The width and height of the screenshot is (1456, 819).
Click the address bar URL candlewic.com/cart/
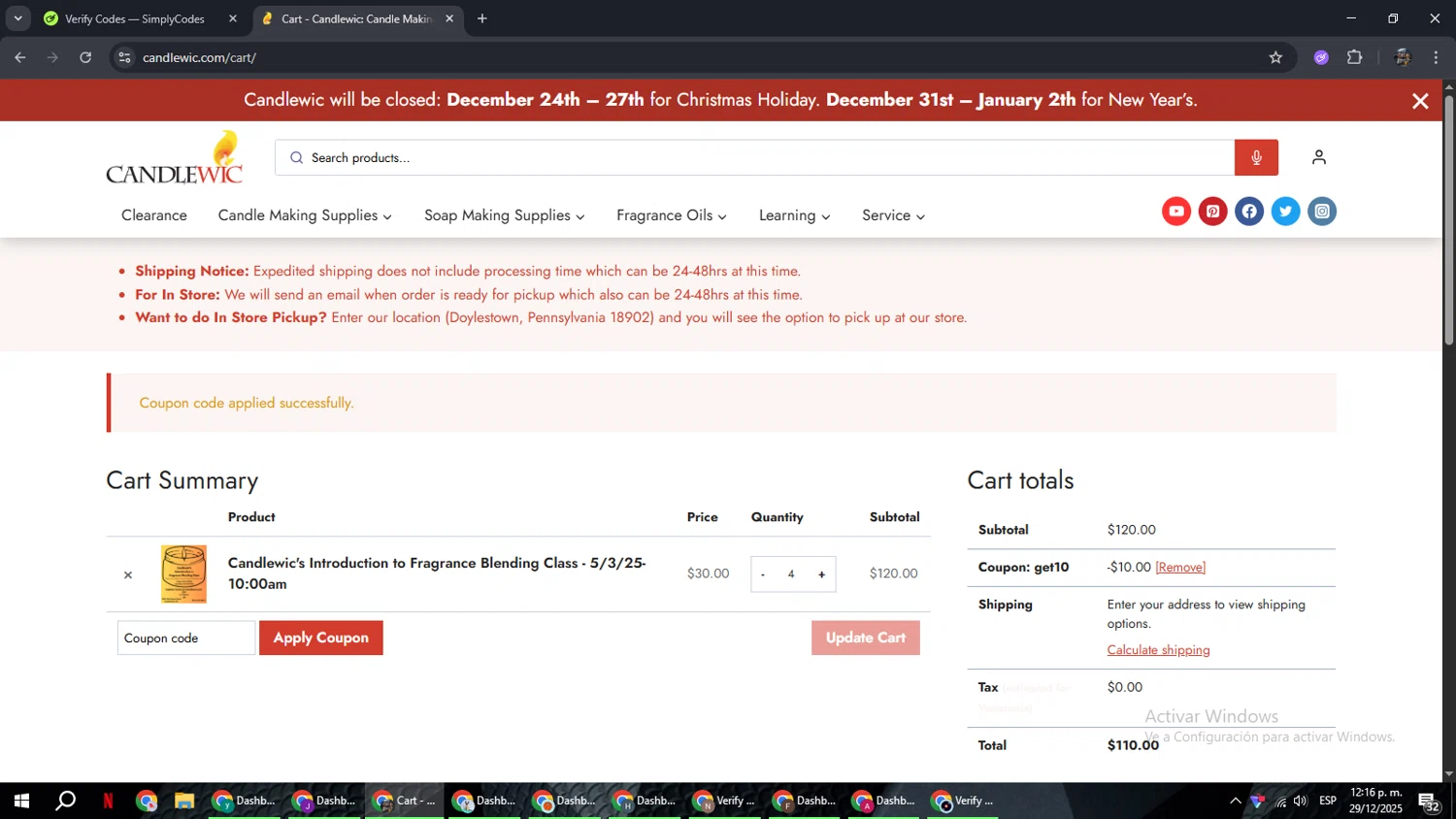199,57
